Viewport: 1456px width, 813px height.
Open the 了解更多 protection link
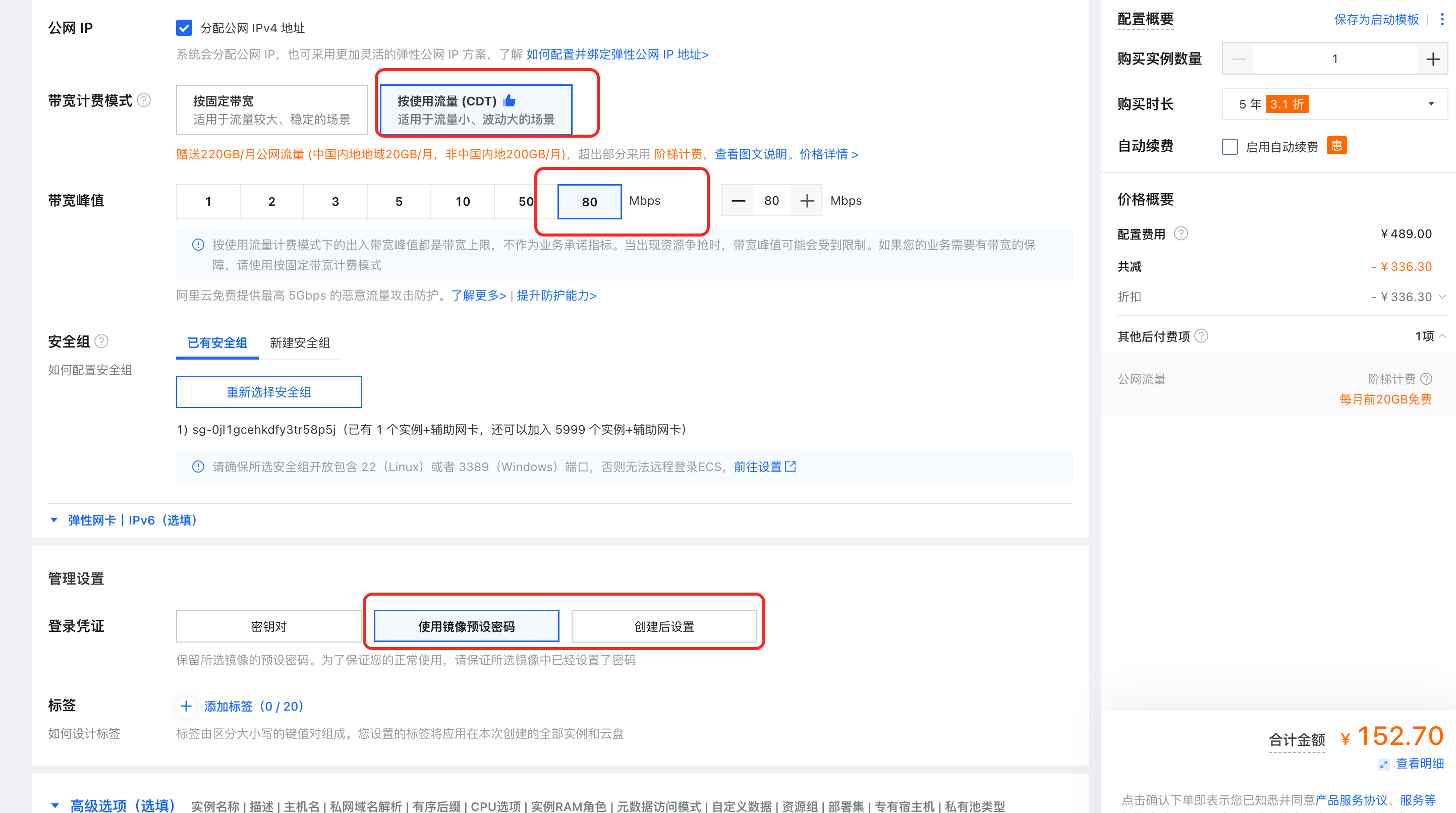click(478, 296)
